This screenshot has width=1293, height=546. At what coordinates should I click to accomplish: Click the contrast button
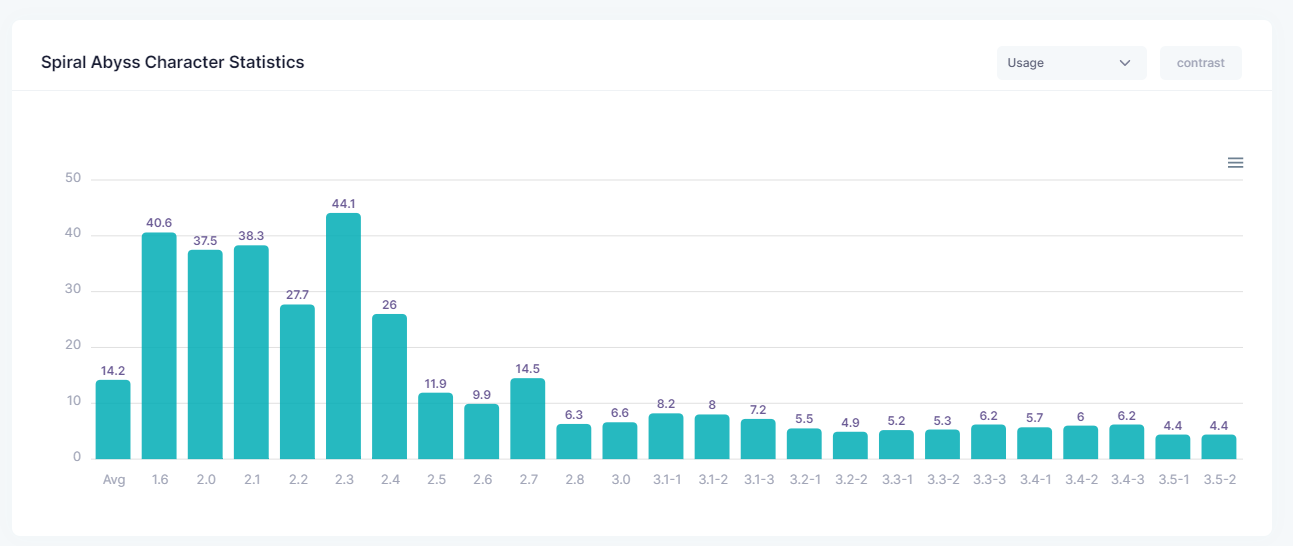click(1200, 63)
